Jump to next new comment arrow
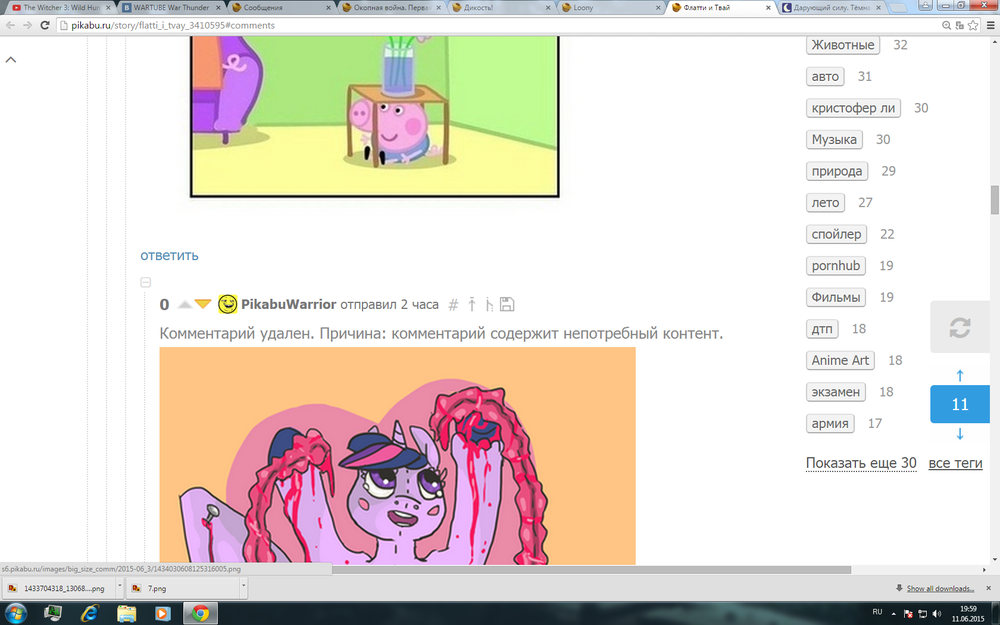 960,434
